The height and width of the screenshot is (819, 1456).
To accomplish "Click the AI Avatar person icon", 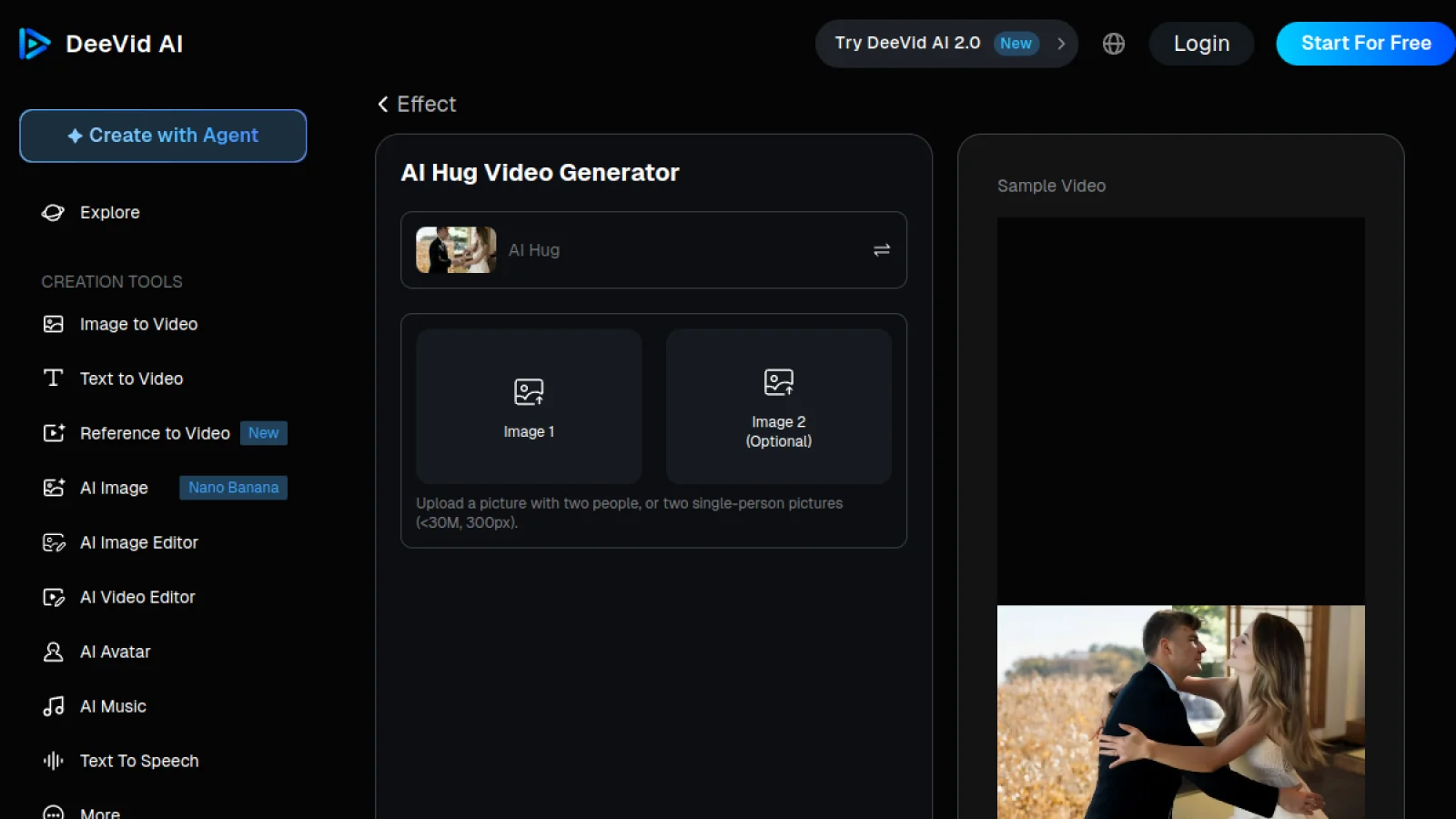I will (54, 652).
